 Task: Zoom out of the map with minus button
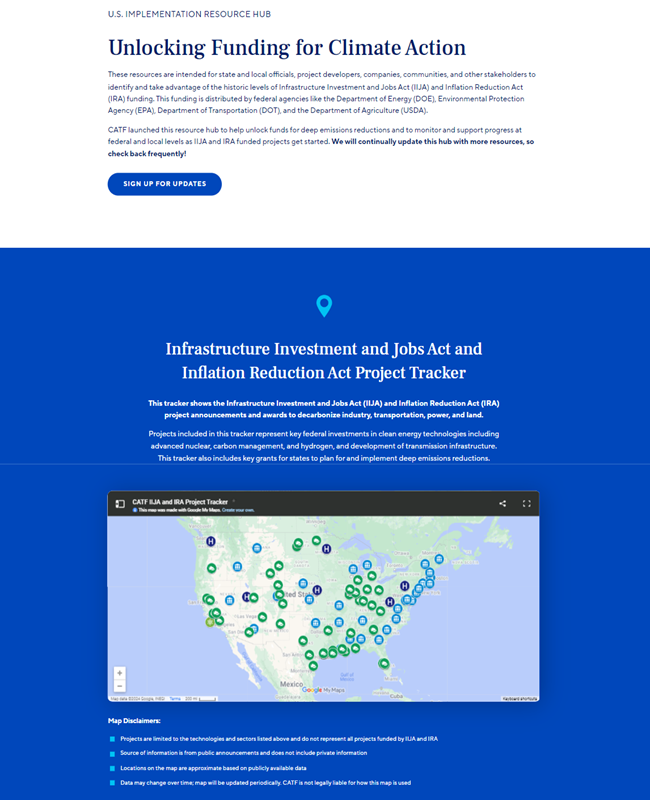[120, 686]
